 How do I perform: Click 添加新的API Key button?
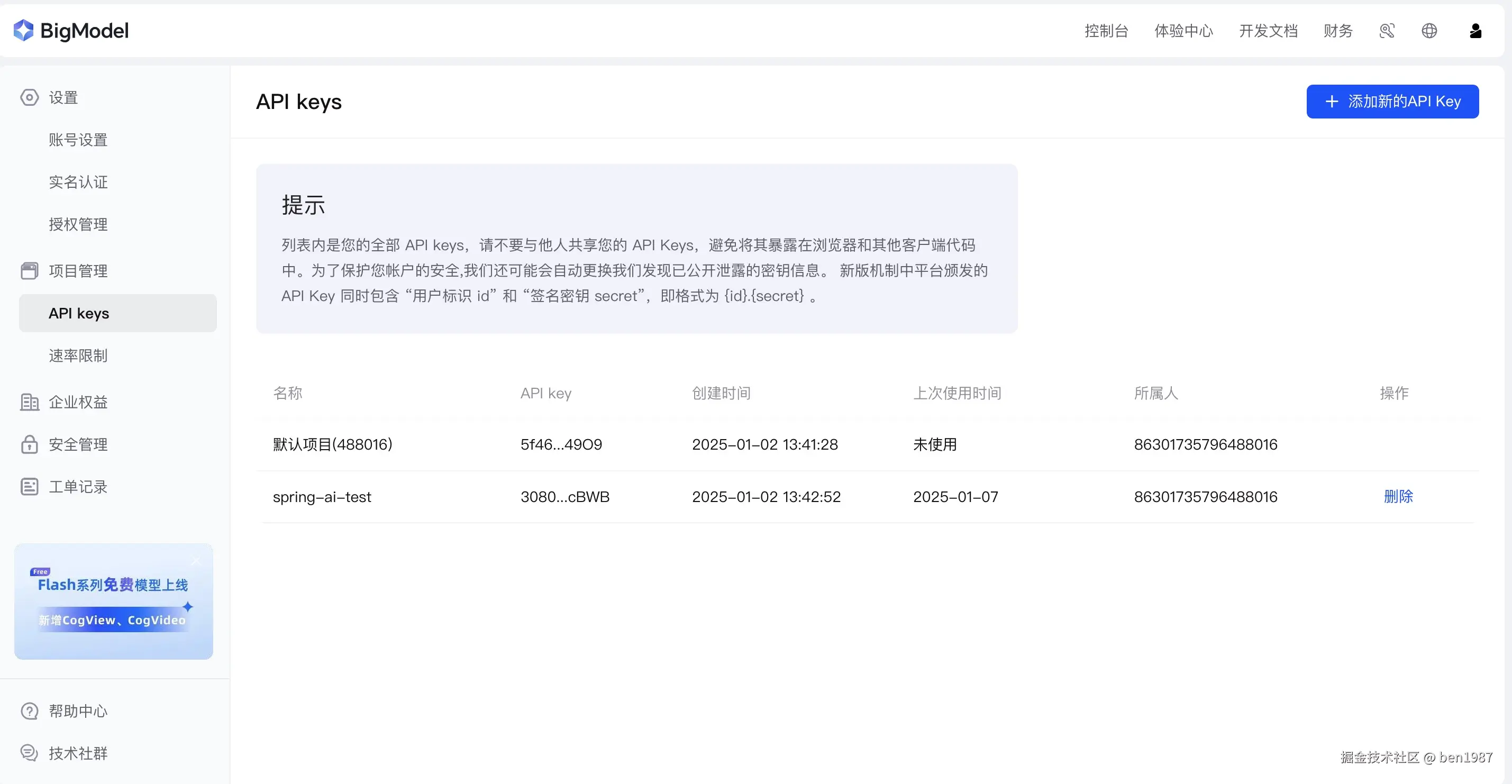pos(1392,102)
